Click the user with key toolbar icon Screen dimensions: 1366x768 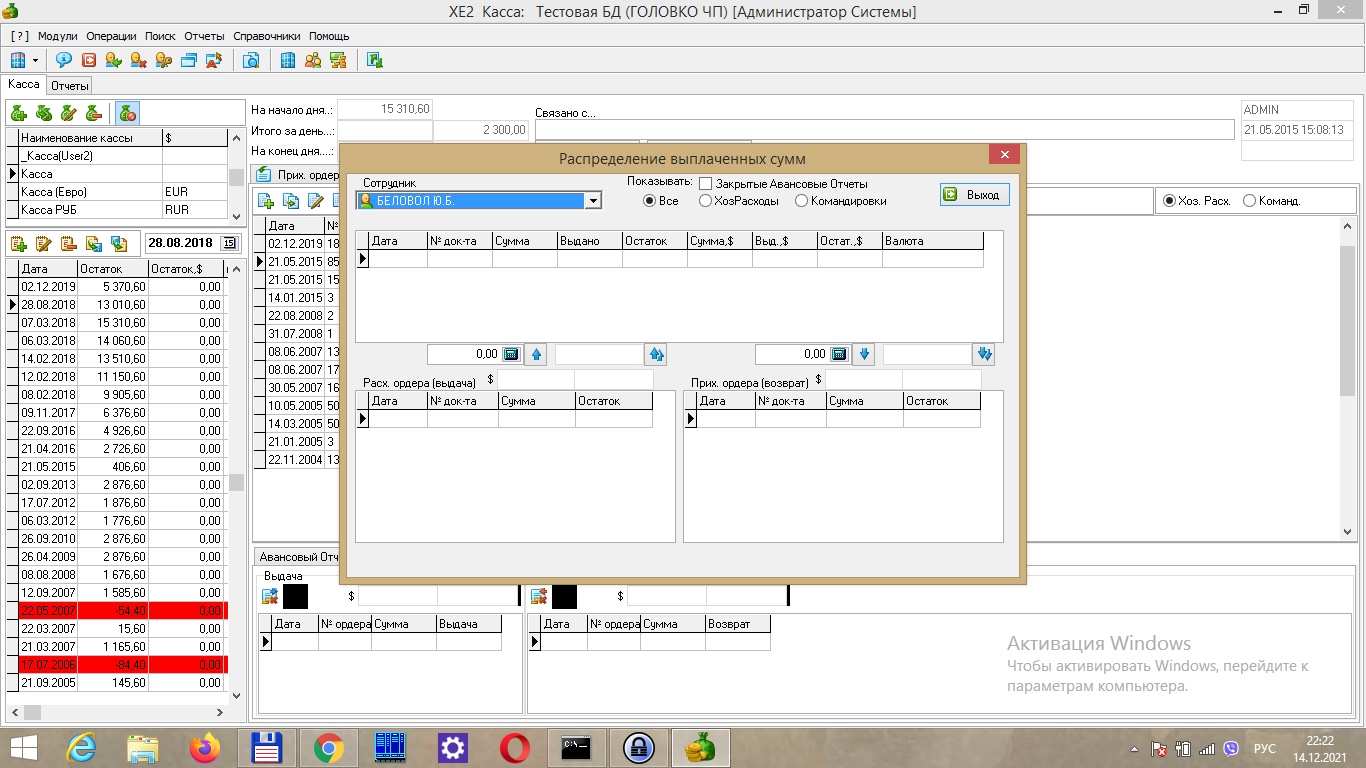pos(163,60)
